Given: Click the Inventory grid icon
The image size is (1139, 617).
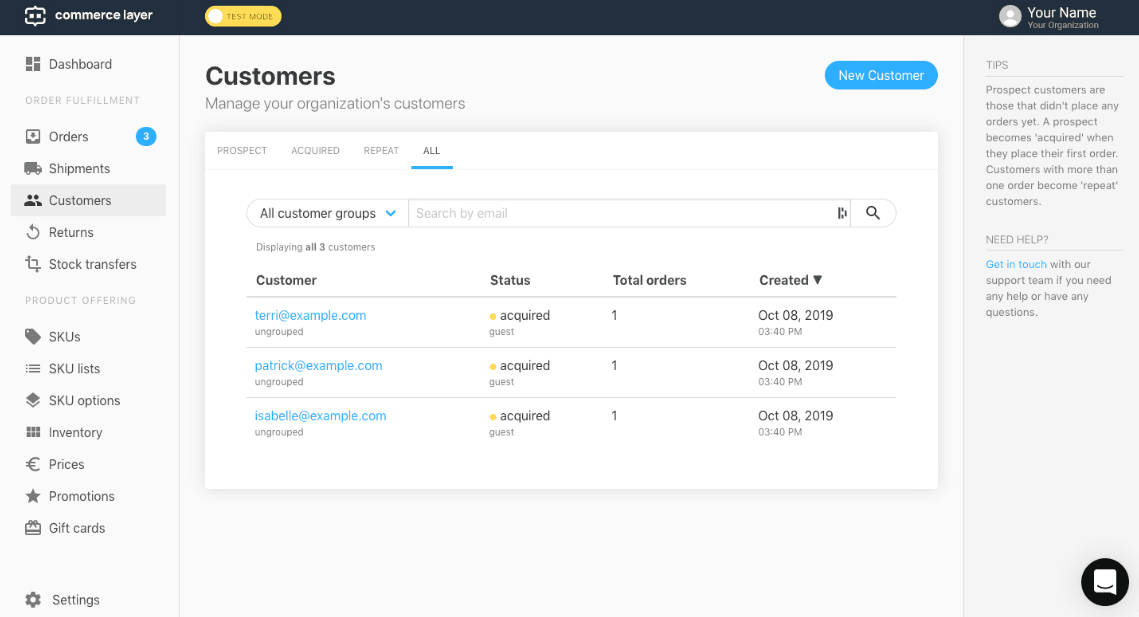Looking at the screenshot, I should (x=33, y=432).
